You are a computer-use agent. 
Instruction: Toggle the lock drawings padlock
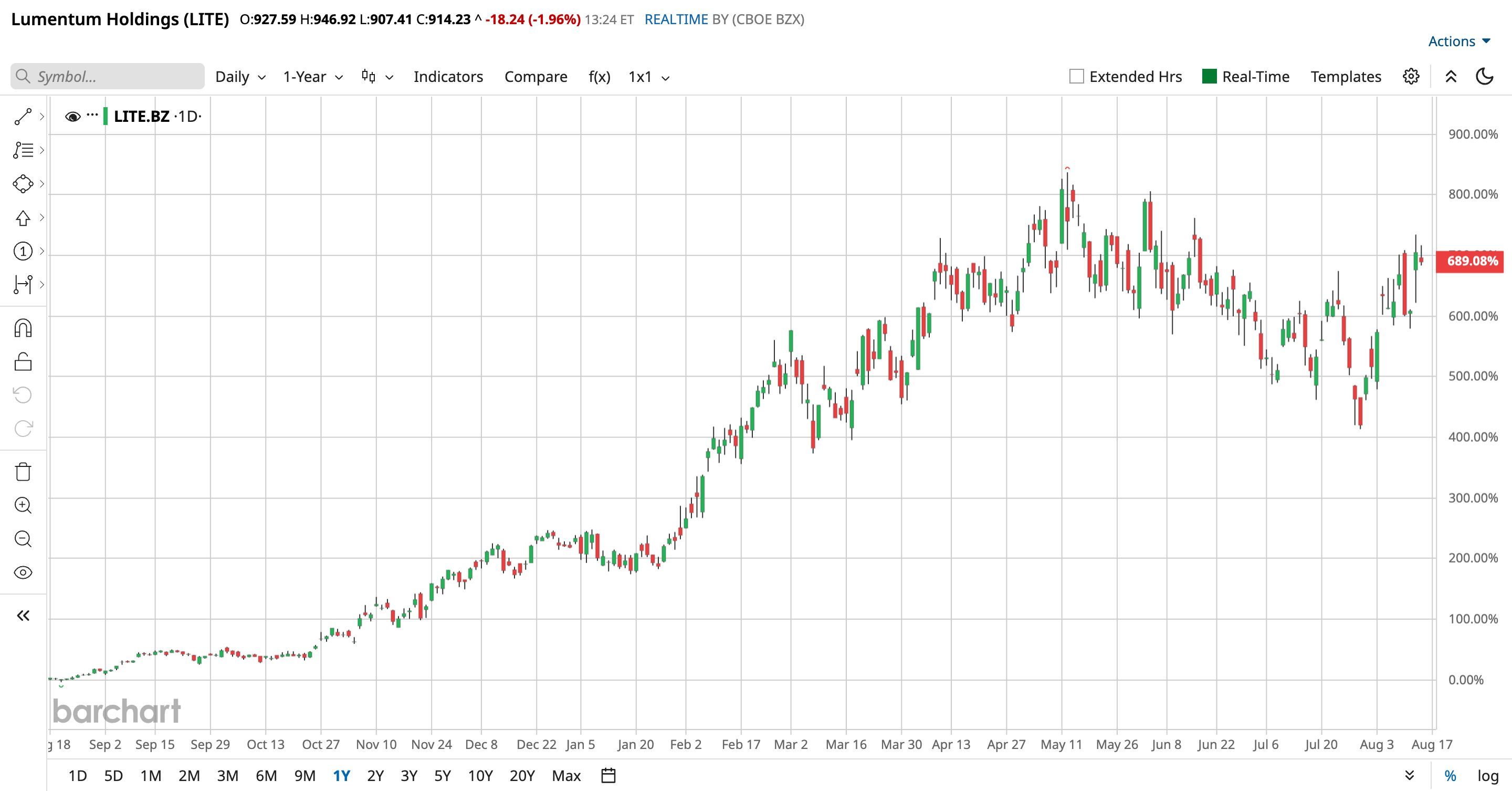23,362
